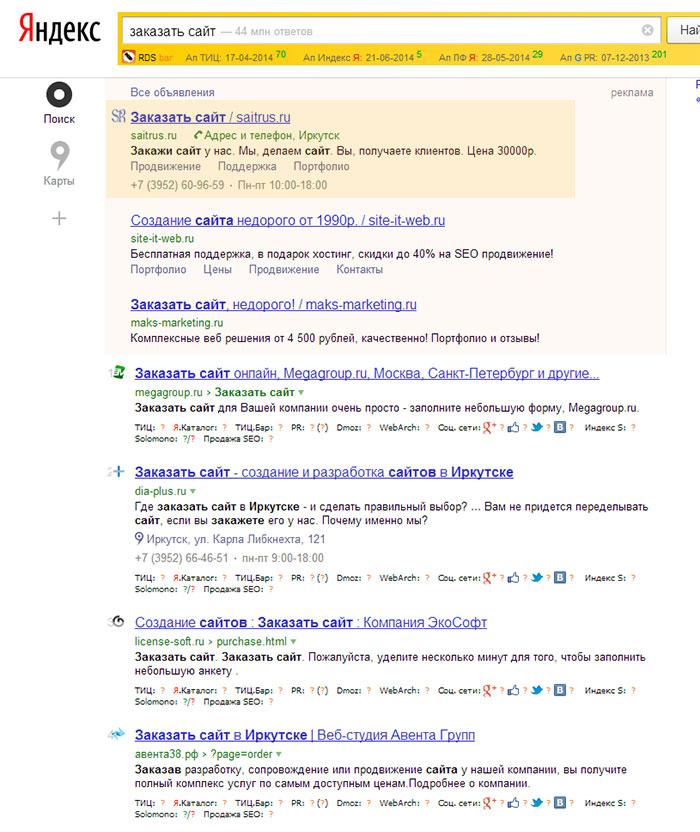Click the Megagroup result favicon

(x=119, y=372)
